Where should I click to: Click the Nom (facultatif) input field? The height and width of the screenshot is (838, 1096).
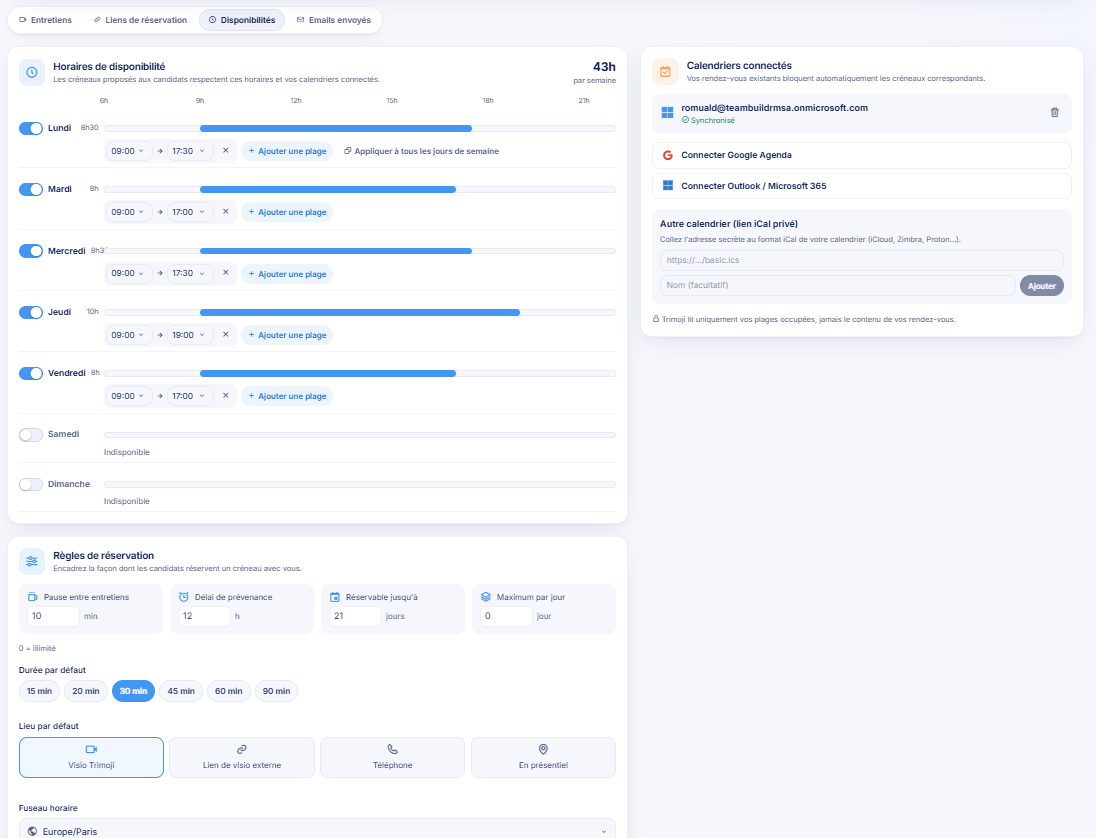[x=837, y=285]
